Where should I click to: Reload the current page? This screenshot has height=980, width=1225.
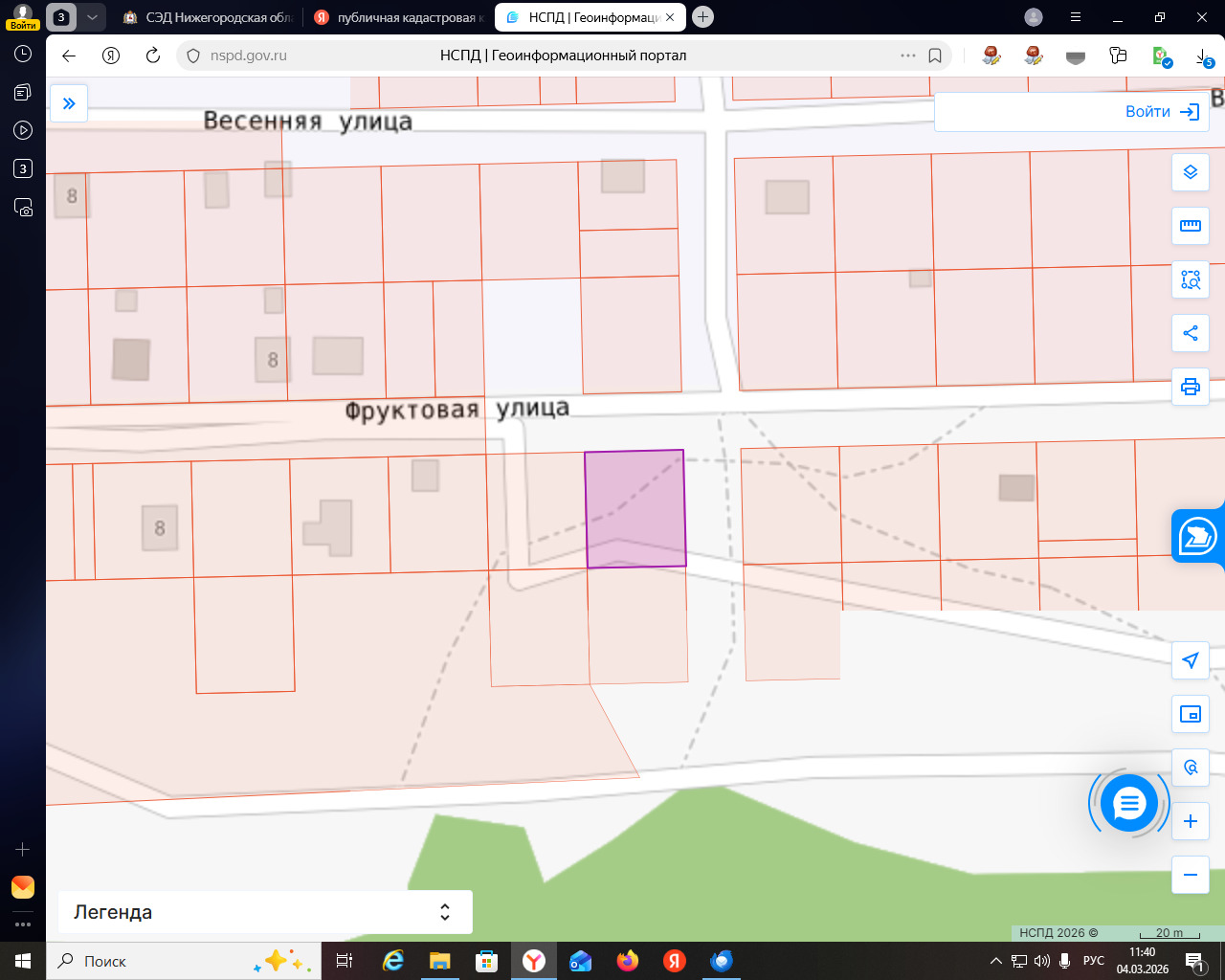tap(153, 56)
